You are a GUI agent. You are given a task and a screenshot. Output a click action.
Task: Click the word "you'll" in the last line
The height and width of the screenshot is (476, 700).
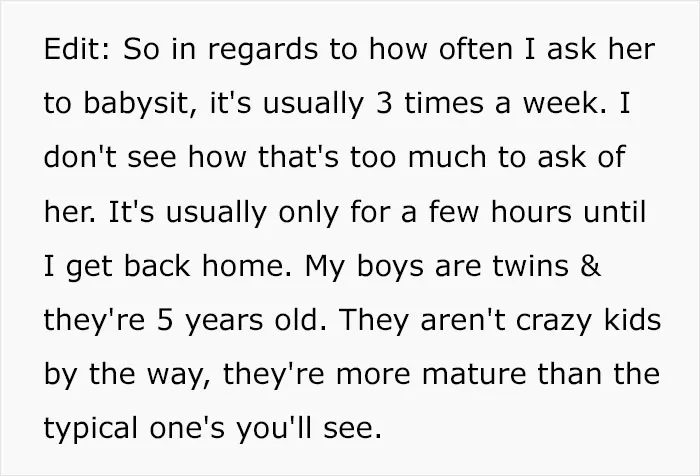click(273, 430)
